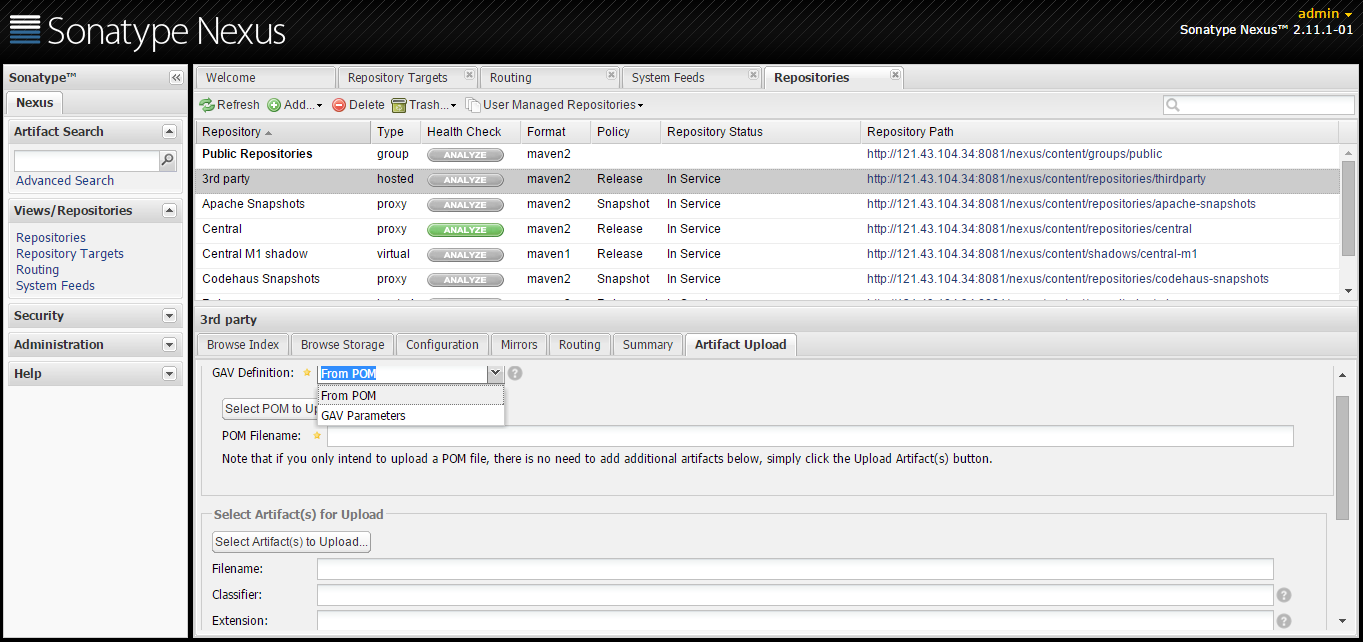Open the lower Routing tab
This screenshot has height=642, width=1363.
point(580,345)
